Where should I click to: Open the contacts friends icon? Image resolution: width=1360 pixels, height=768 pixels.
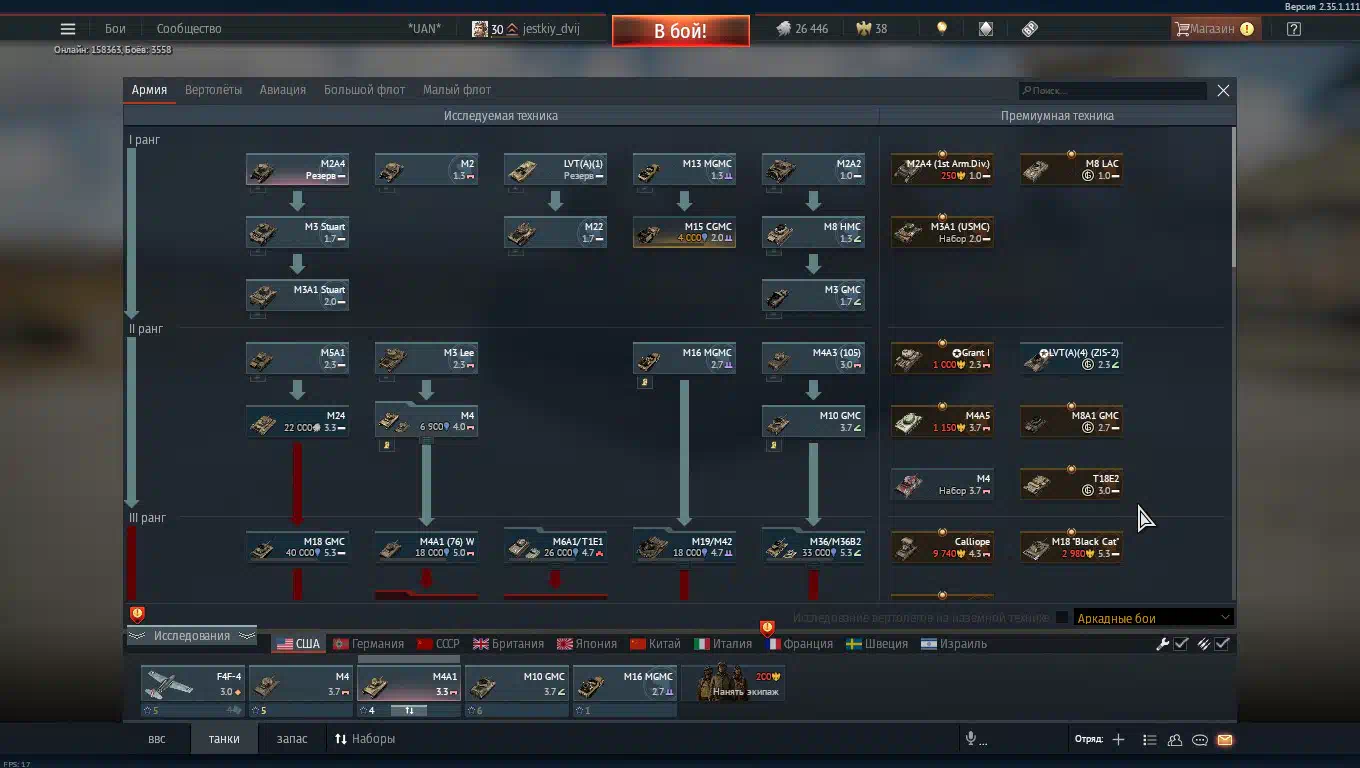pos(1175,740)
